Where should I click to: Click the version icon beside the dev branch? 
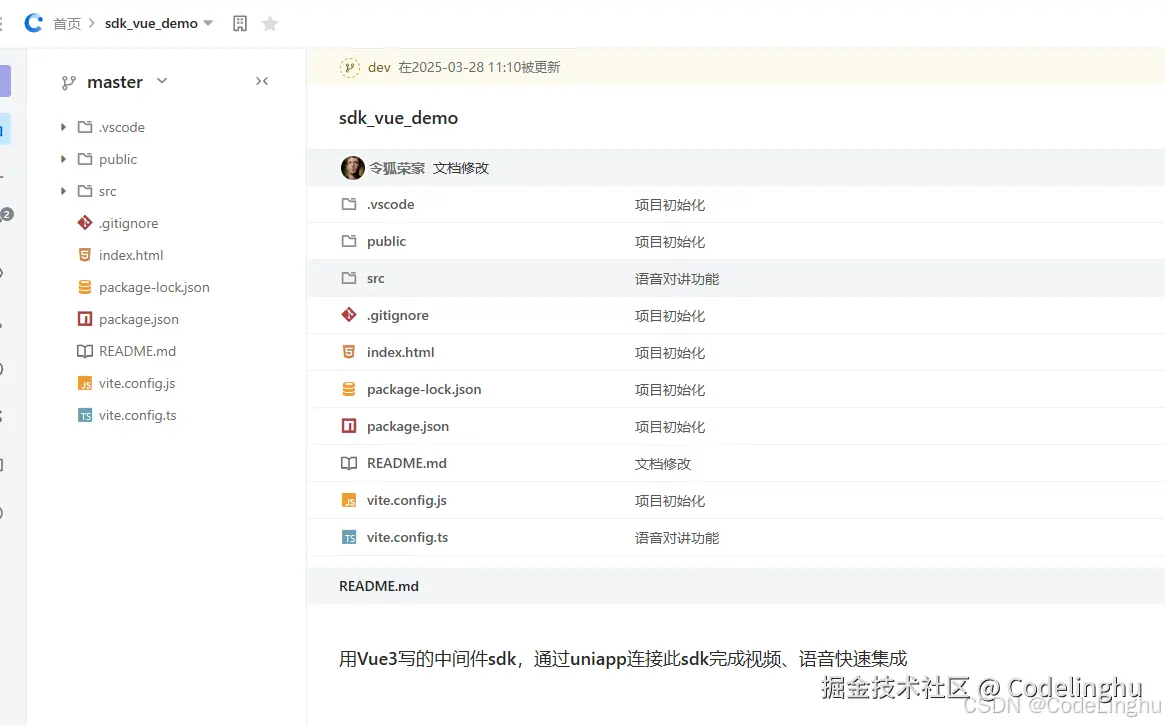[349, 67]
